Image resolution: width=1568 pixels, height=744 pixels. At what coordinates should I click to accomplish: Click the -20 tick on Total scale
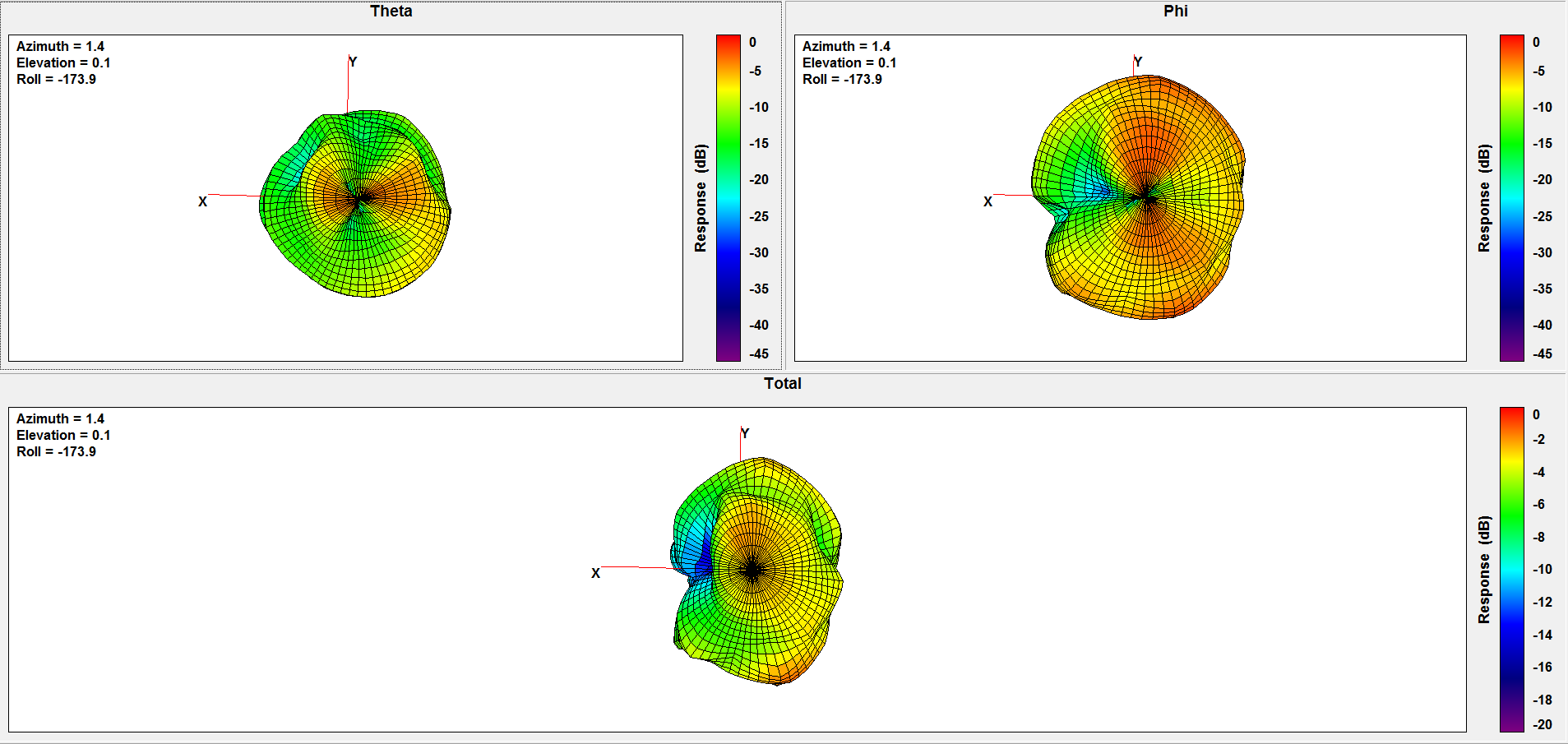pos(1543,725)
